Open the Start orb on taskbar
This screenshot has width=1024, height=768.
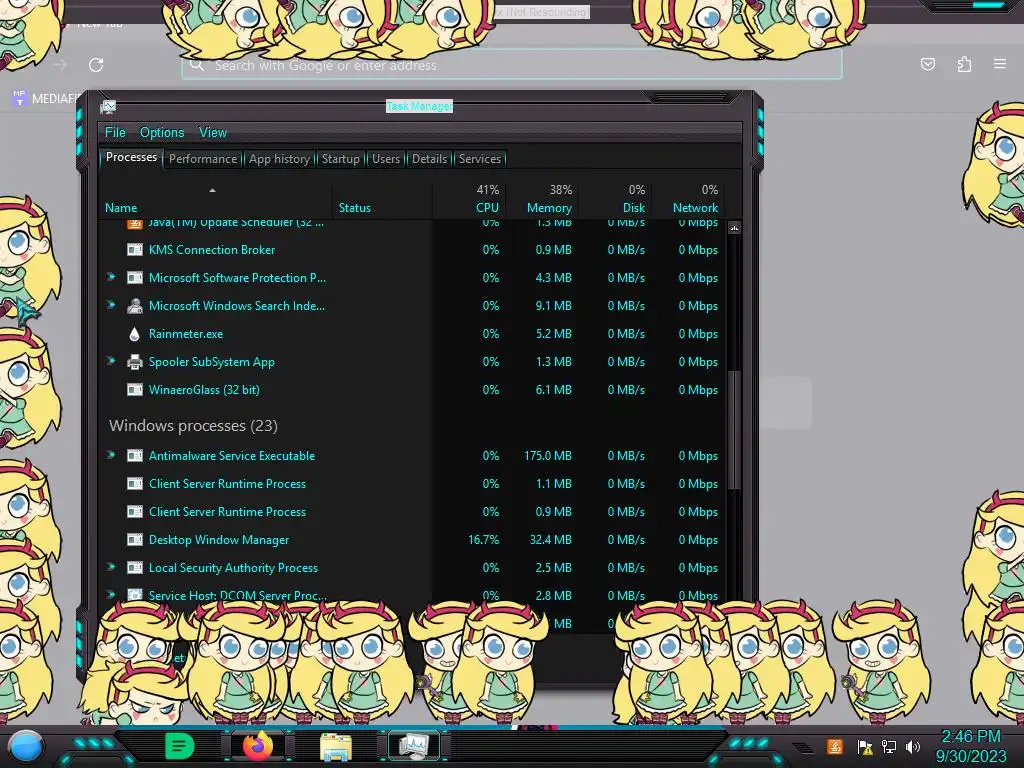(x=27, y=747)
